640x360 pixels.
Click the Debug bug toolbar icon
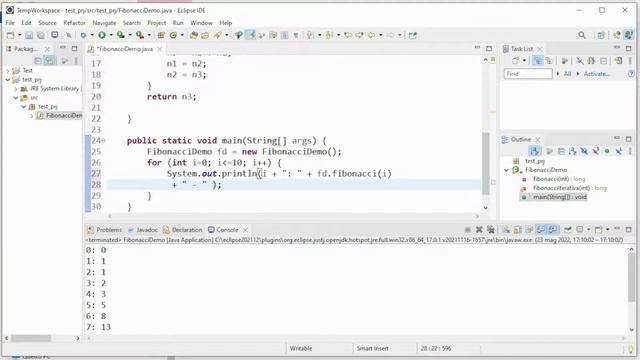[83, 36]
